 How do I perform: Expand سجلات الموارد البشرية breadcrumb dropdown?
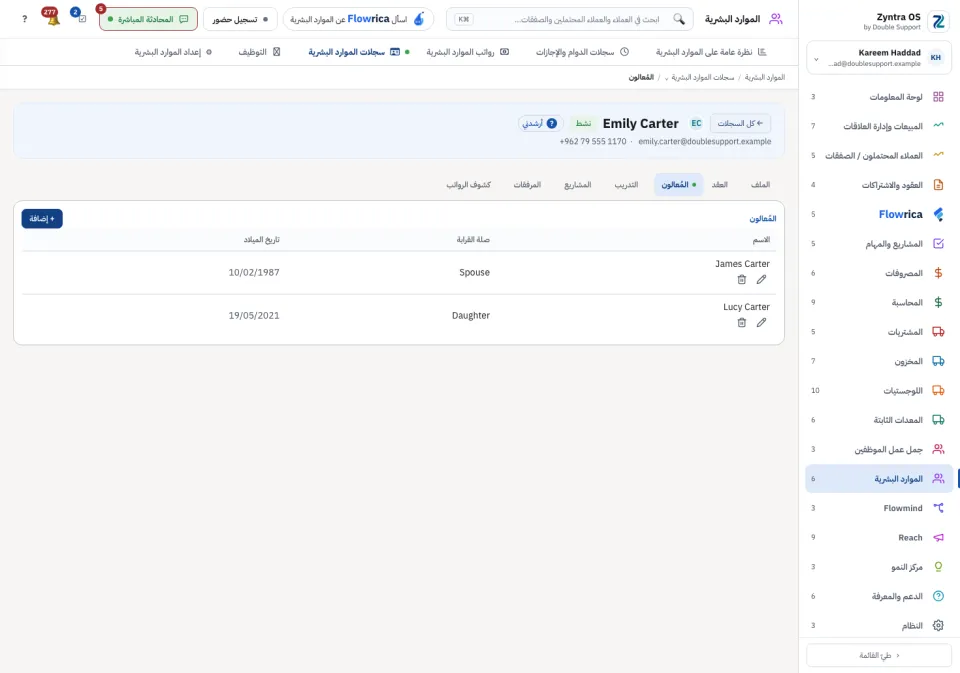pos(699,78)
